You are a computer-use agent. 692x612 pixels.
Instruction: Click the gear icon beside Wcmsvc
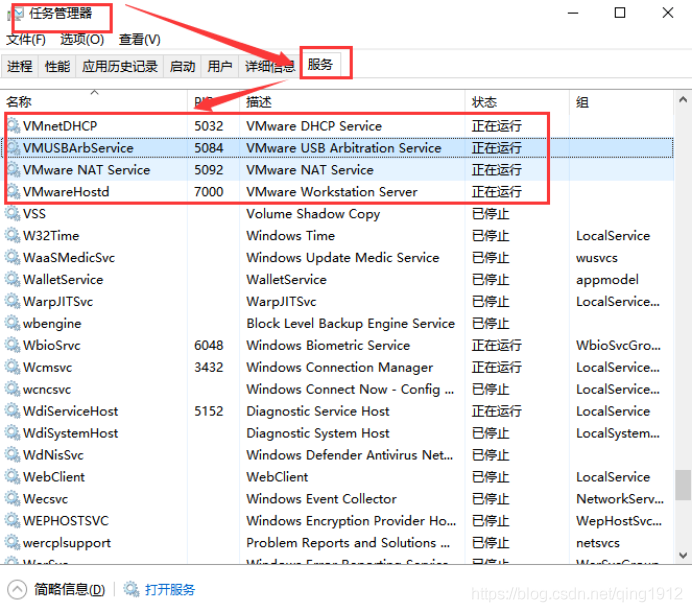(x=13, y=367)
